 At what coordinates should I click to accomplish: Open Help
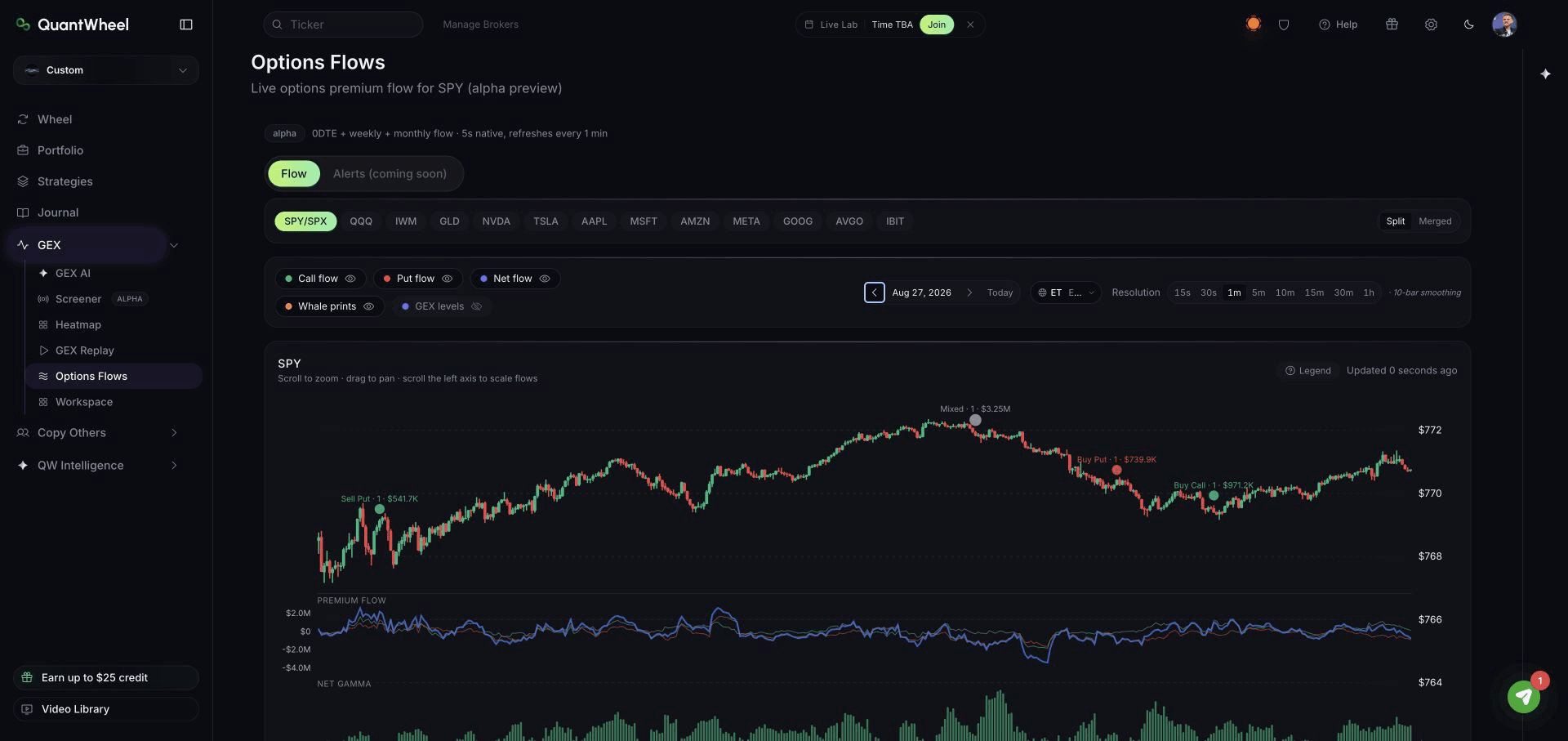1338,25
